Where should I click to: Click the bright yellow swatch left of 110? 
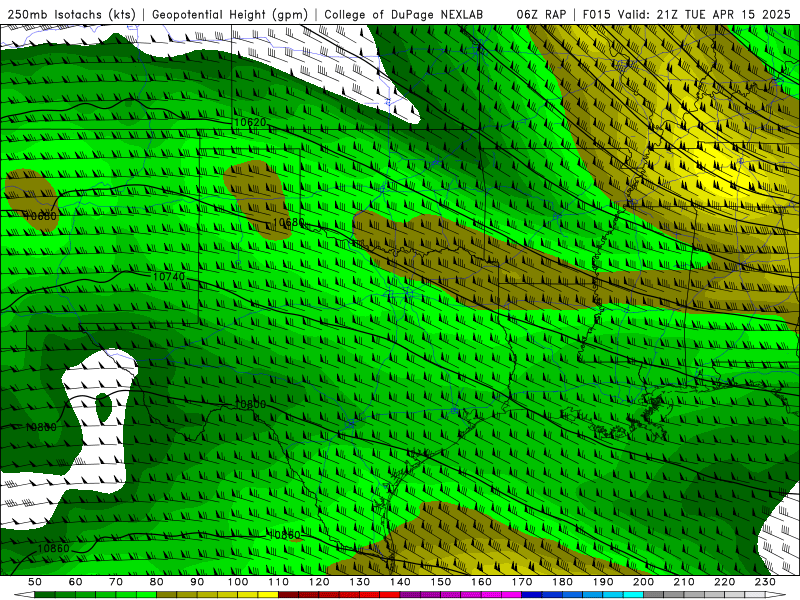click(x=268, y=595)
